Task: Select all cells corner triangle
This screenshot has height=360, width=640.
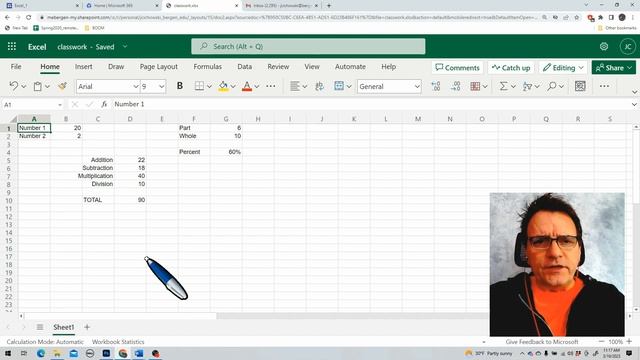Action: [13, 119]
